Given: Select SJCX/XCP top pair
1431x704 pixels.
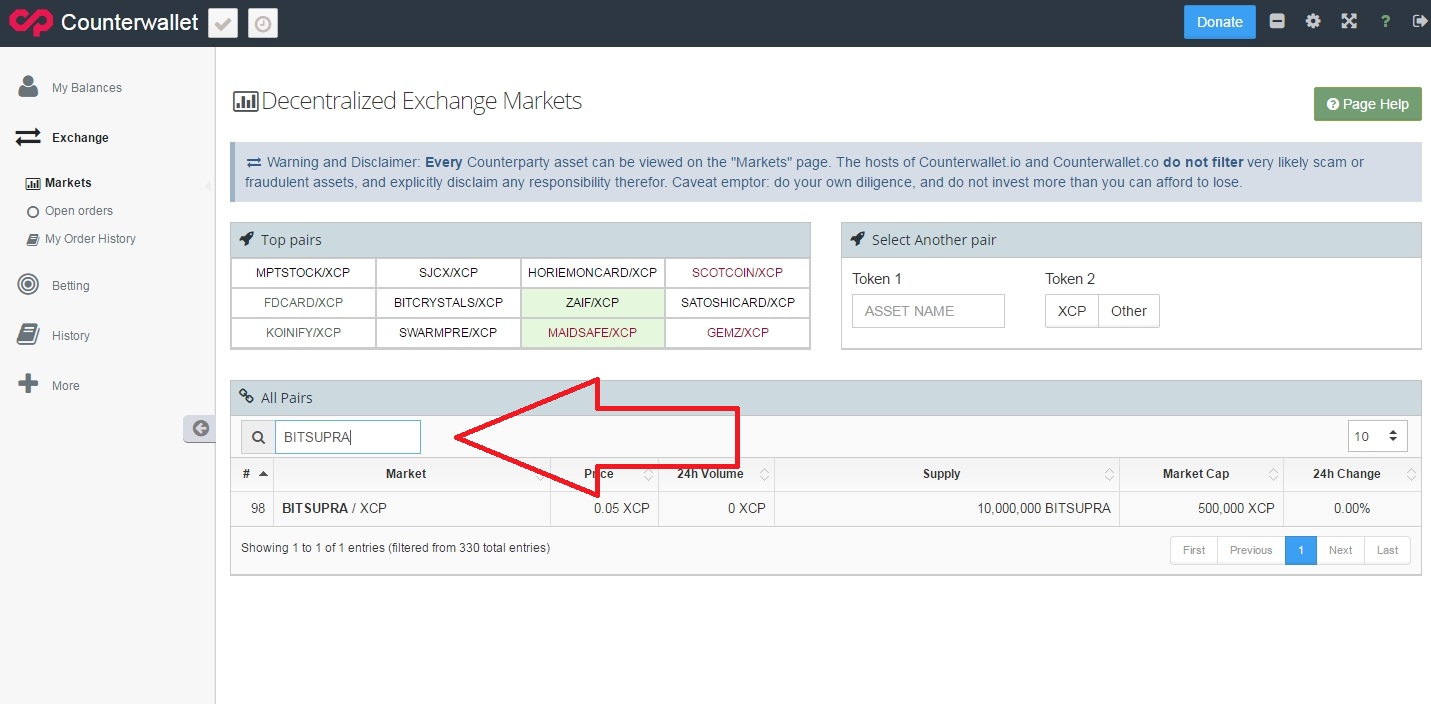Looking at the screenshot, I should pyautogui.click(x=448, y=273).
